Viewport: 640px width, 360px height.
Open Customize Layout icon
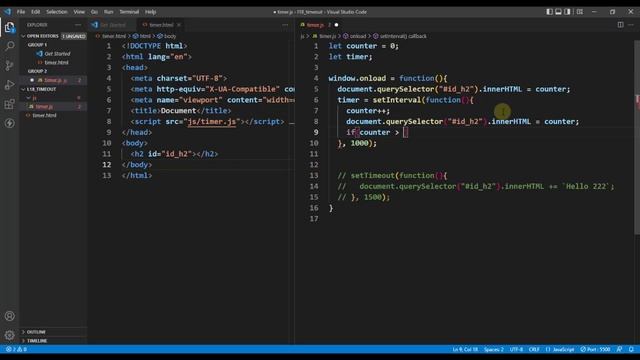point(580,12)
